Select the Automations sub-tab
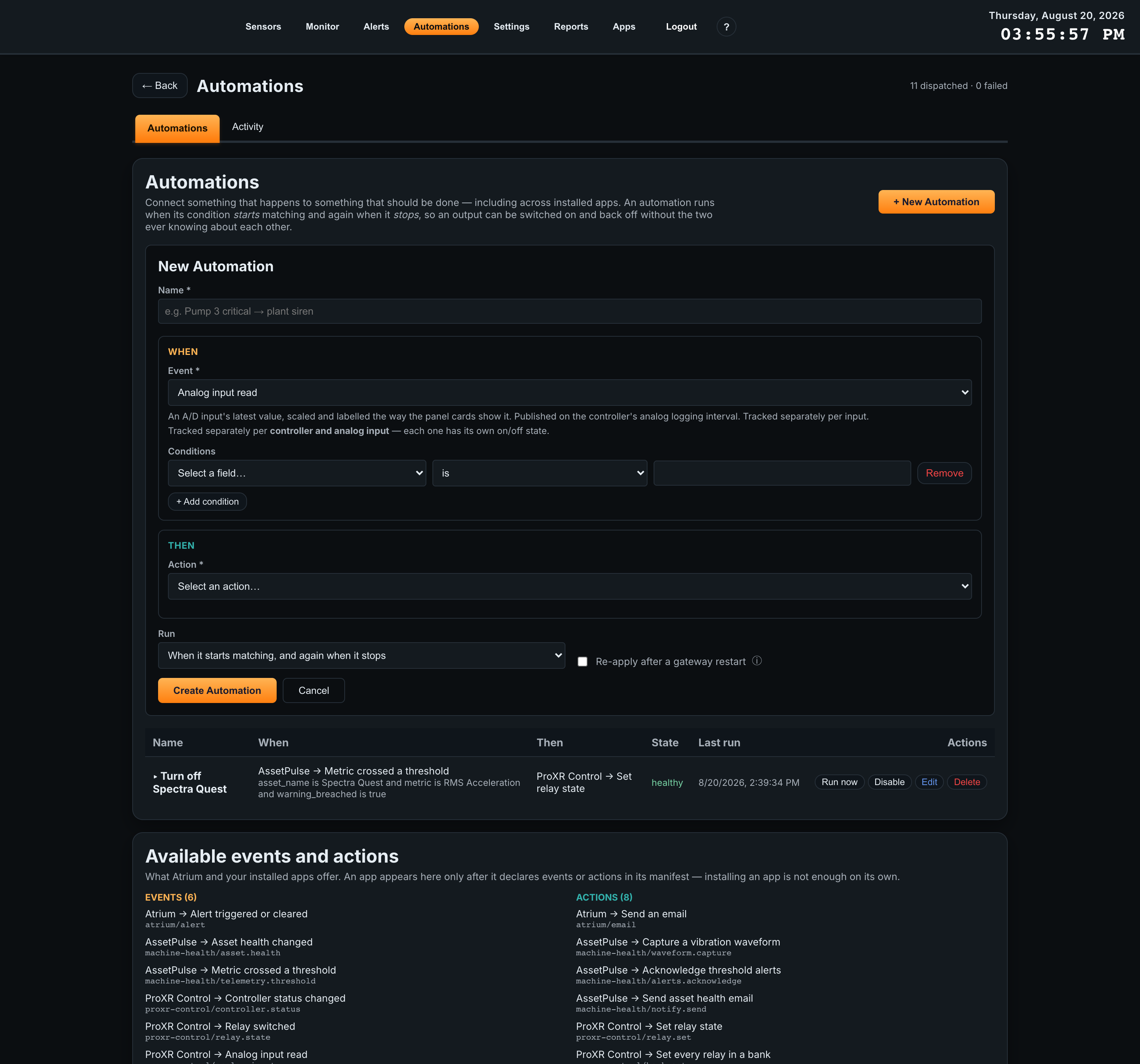Image resolution: width=1140 pixels, height=1064 pixels. (x=177, y=128)
